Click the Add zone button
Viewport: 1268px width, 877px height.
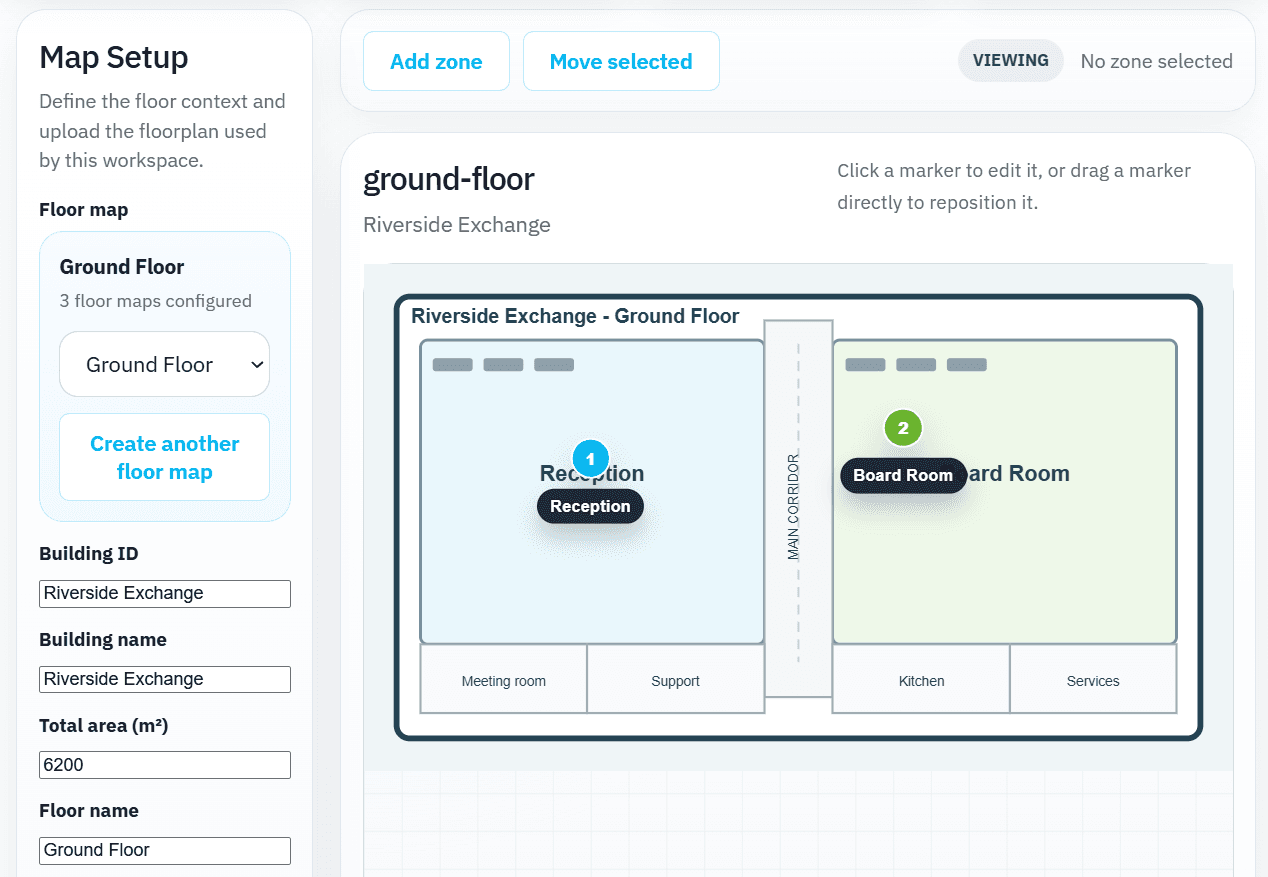pyautogui.click(x=436, y=61)
